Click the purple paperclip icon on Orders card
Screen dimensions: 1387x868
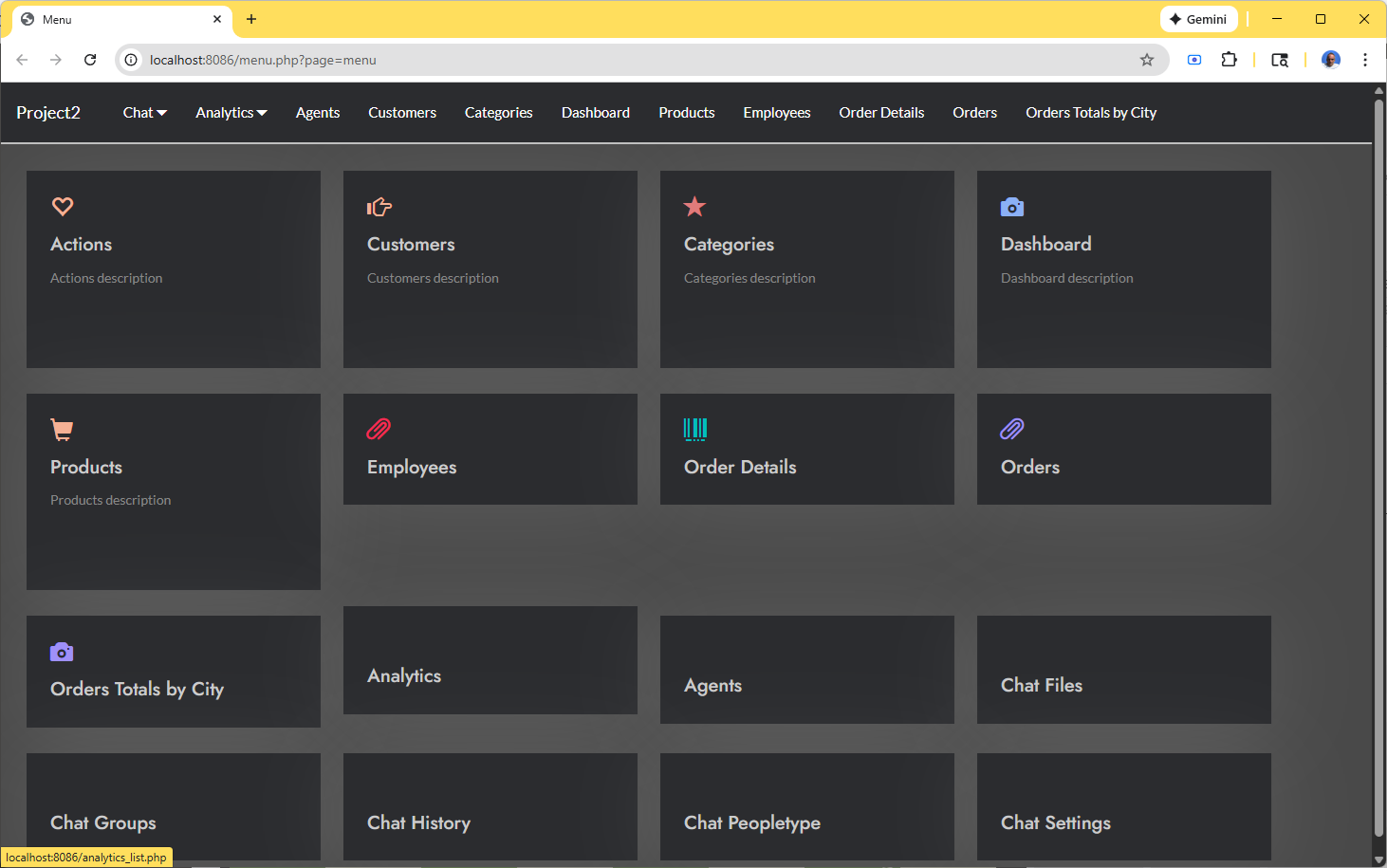[x=1012, y=430]
